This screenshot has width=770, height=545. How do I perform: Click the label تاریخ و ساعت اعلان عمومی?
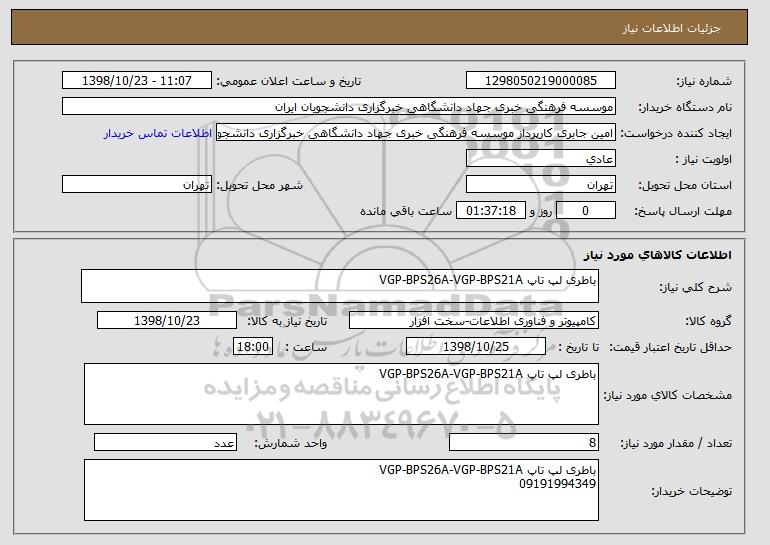tap(289, 81)
